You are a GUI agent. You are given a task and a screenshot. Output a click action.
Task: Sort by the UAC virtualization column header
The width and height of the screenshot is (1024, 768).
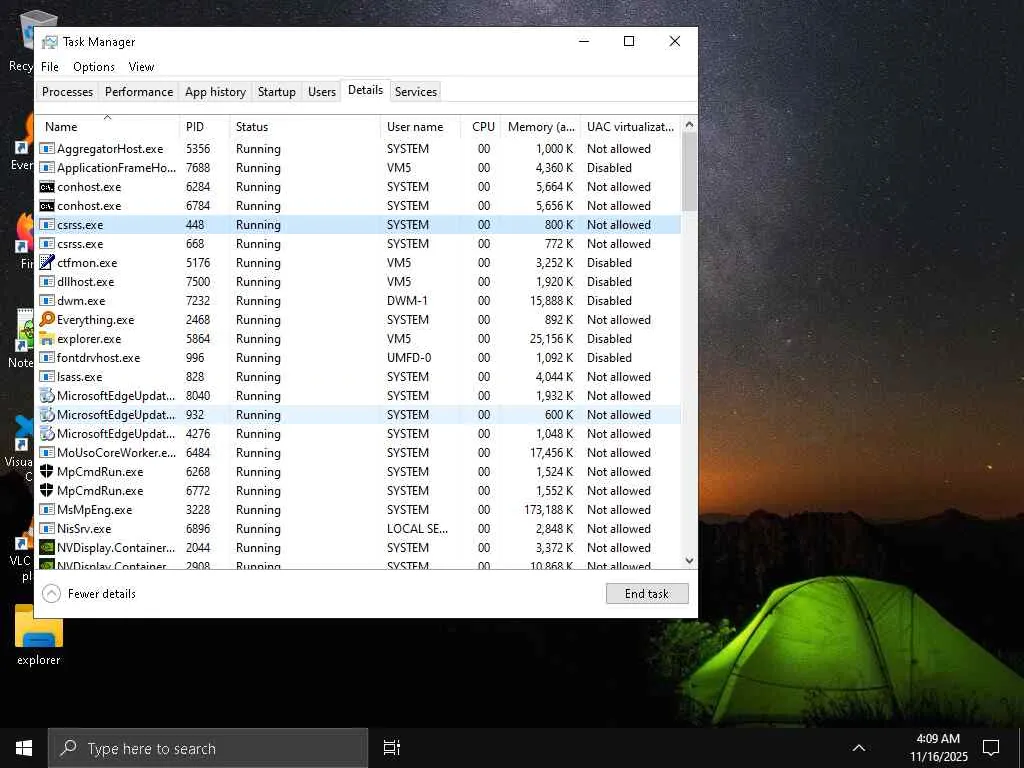point(630,127)
